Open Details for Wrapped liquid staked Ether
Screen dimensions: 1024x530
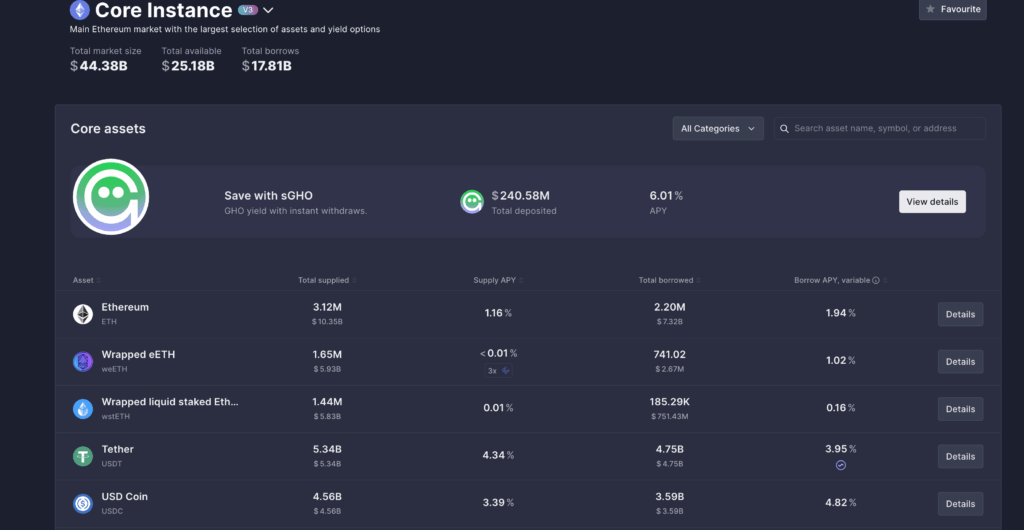960,409
